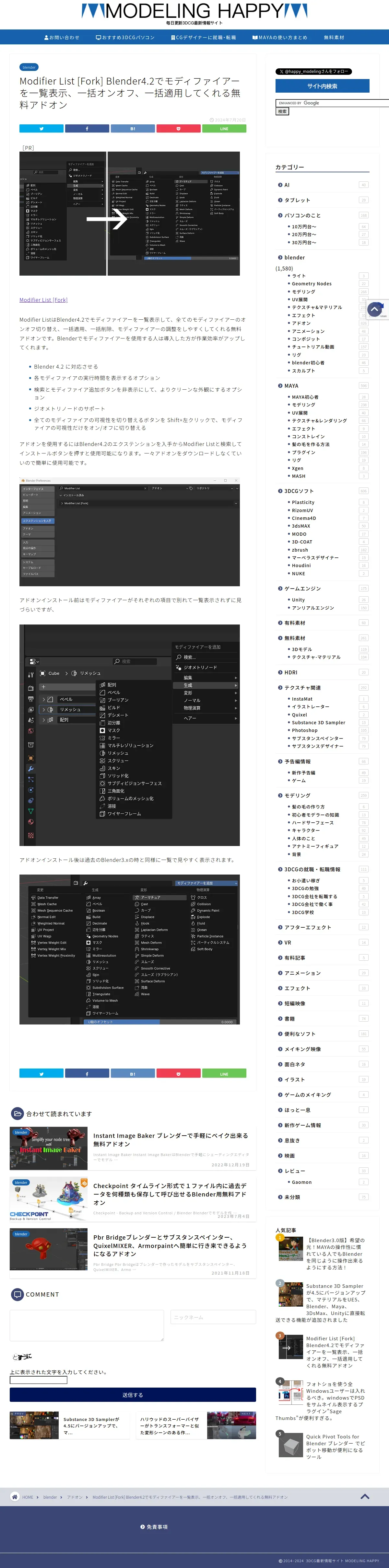Open the Pbr Bridge related article thumbnail
Image resolution: width=389 pixels, height=1568 pixels.
click(49, 1249)
